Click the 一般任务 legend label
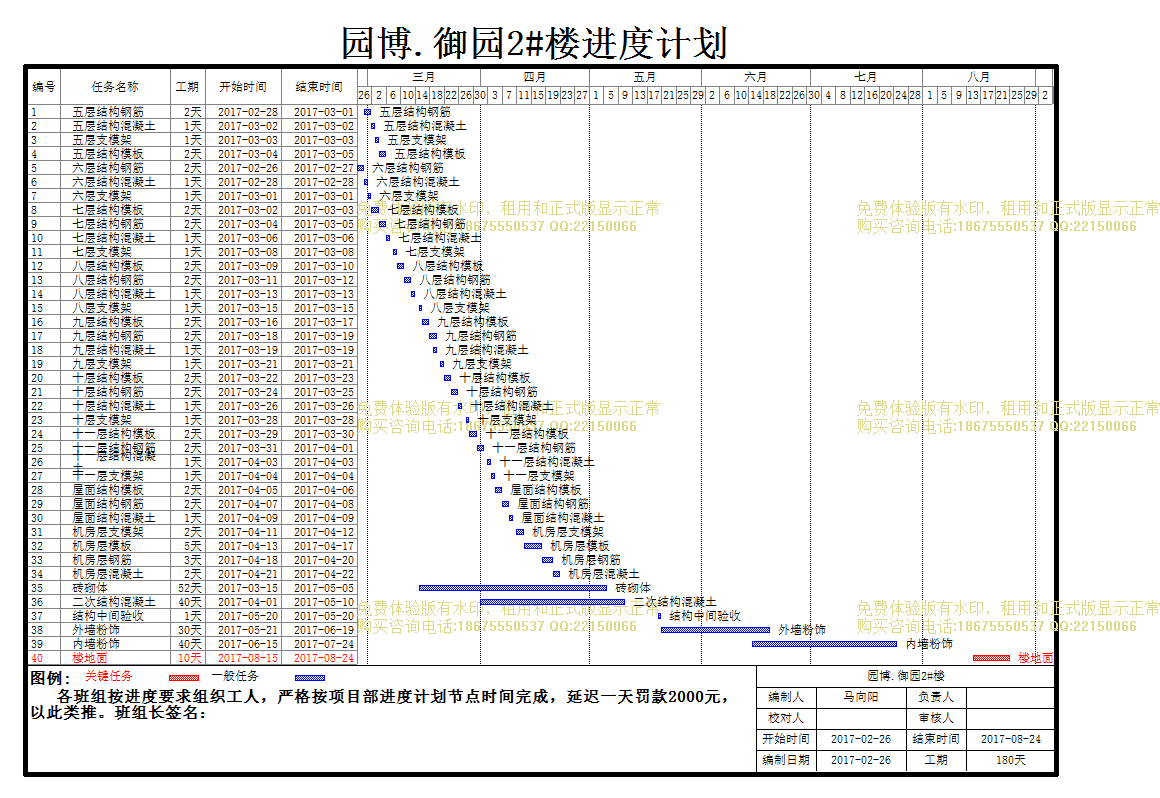 [x=235, y=676]
